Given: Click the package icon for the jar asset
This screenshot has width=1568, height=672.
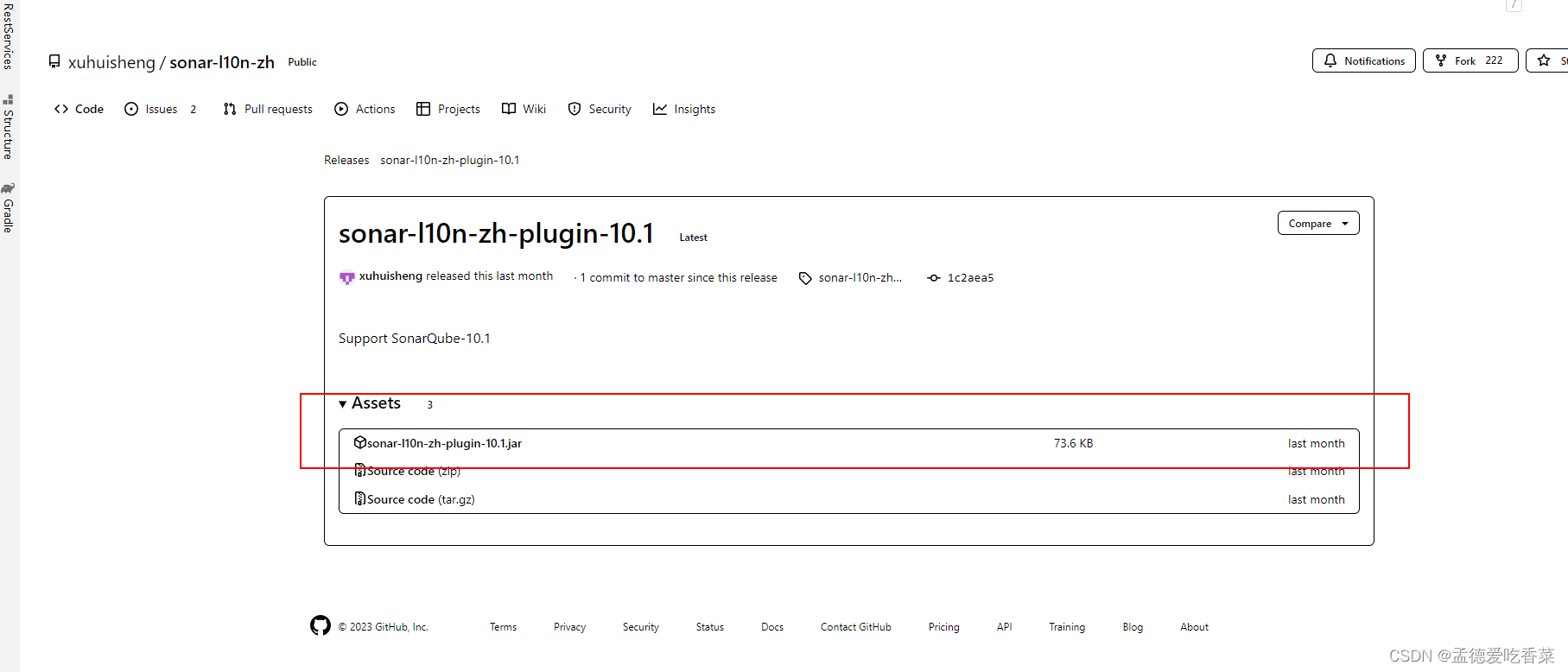Looking at the screenshot, I should 360,442.
